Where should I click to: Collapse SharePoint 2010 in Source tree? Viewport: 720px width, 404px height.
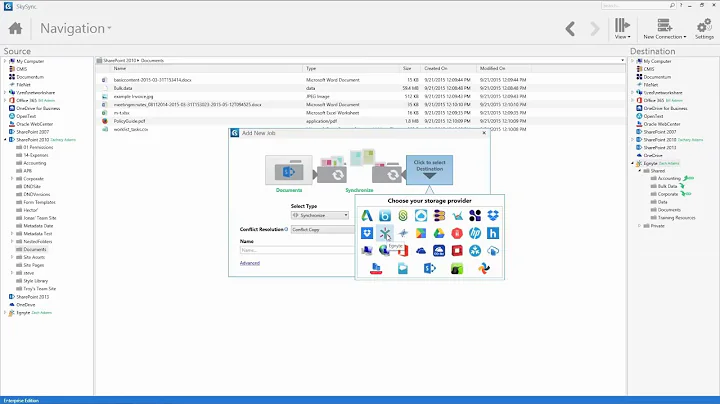[5, 140]
